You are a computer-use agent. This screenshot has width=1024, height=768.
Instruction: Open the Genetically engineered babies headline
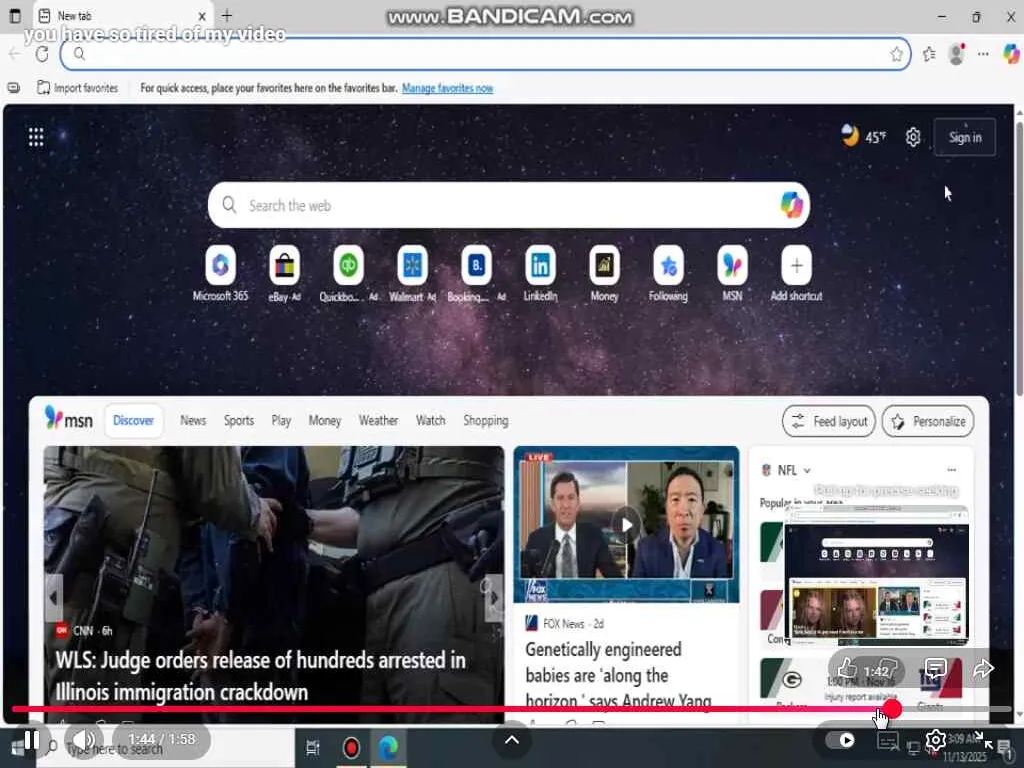tap(618, 675)
